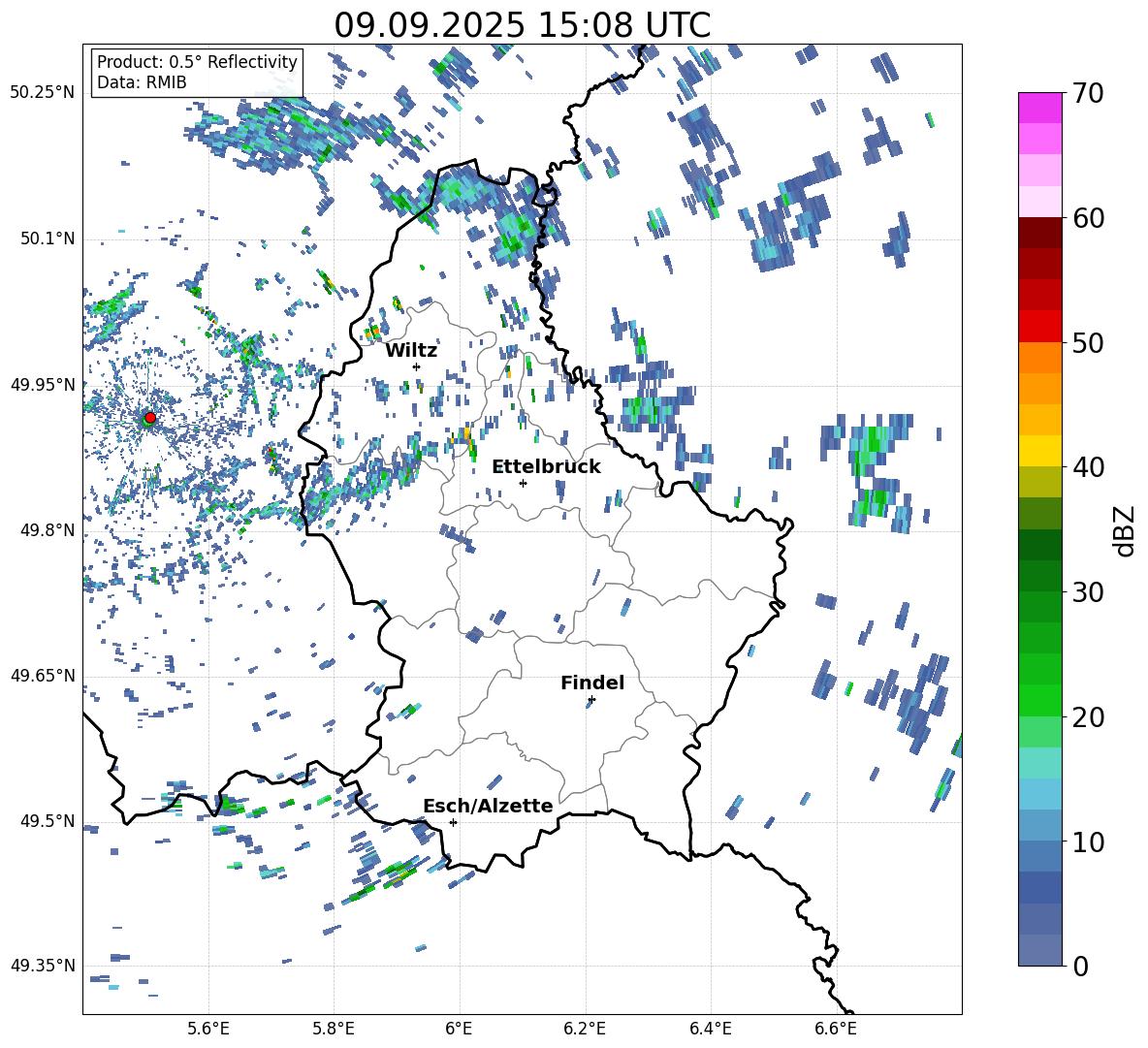Click the 49.65°N latitude label
The width and height of the screenshot is (1148, 1048).
click(43, 675)
